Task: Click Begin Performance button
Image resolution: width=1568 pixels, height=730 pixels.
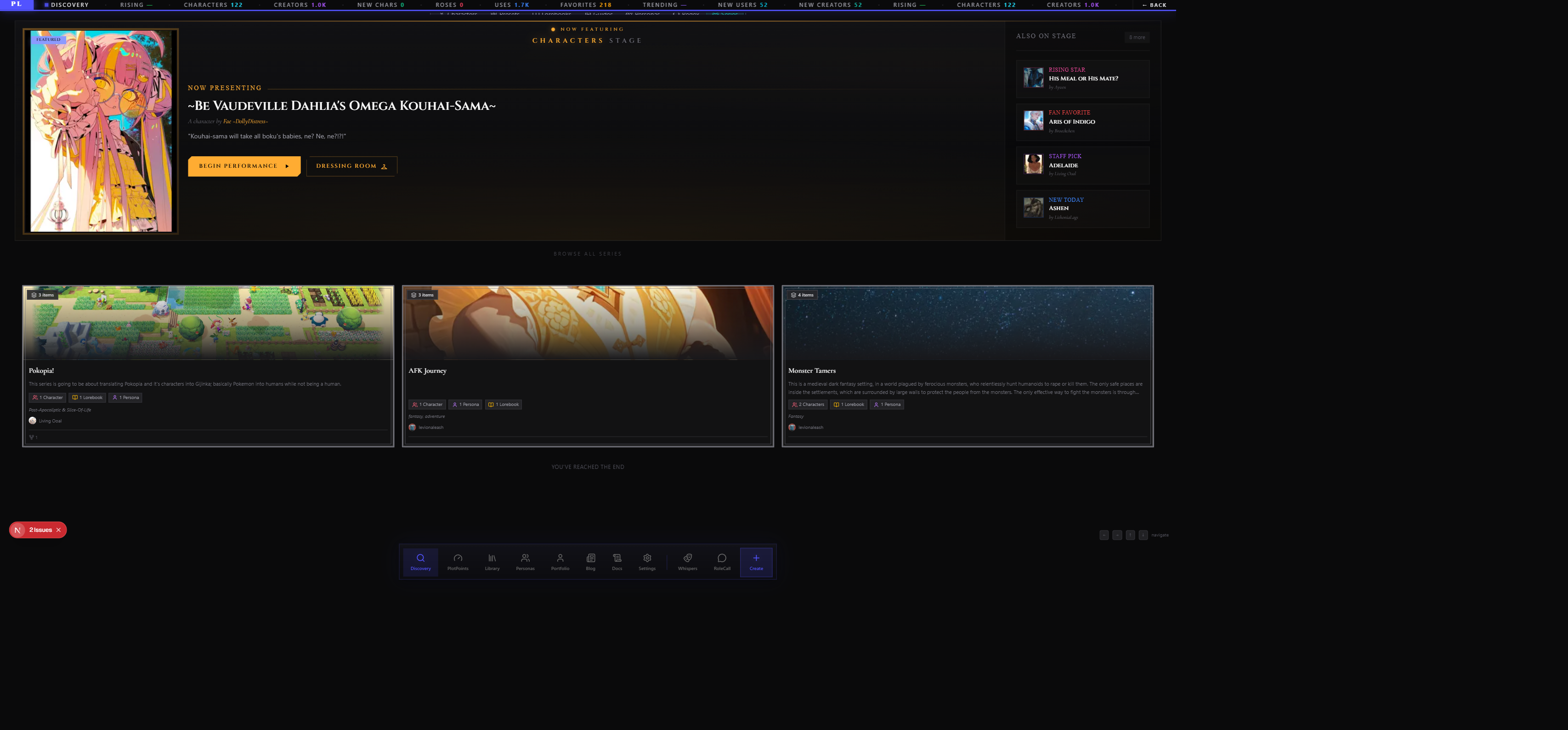Action: pyautogui.click(x=244, y=166)
